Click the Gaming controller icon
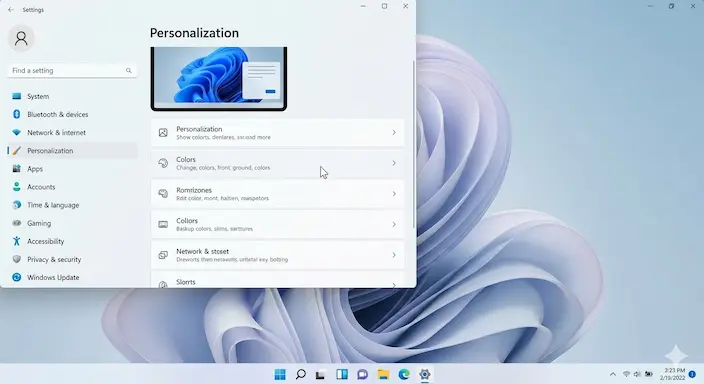 (17, 223)
